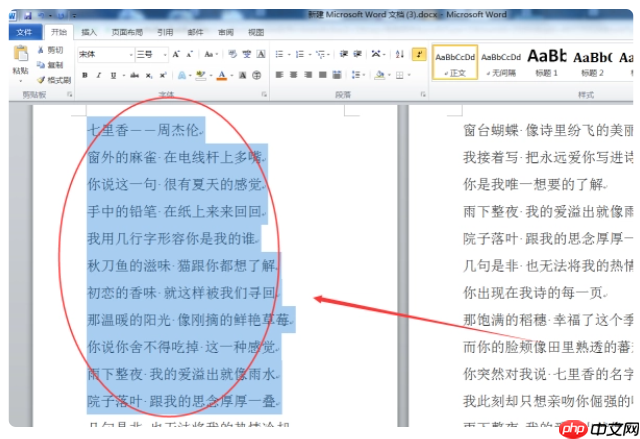This screenshot has width=640, height=439.
Task: Click the distributed alignment icon
Action: coord(337,75)
